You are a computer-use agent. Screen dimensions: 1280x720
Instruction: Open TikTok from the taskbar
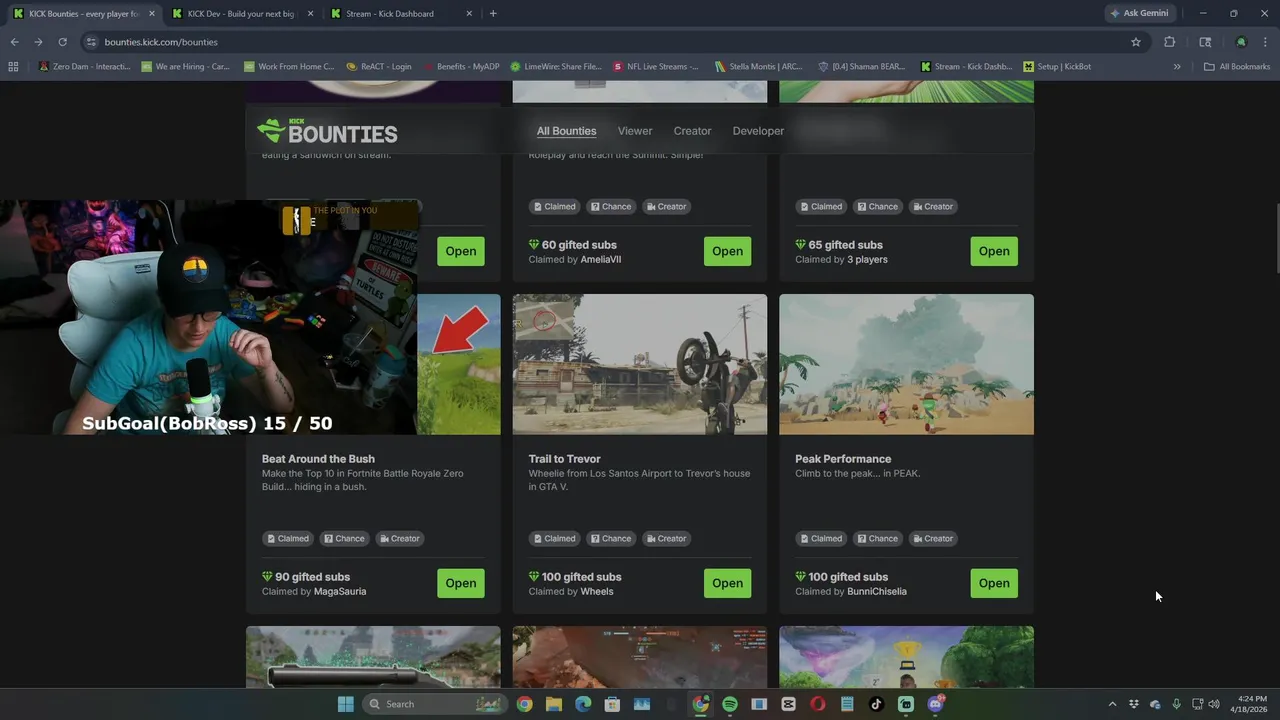click(x=877, y=704)
